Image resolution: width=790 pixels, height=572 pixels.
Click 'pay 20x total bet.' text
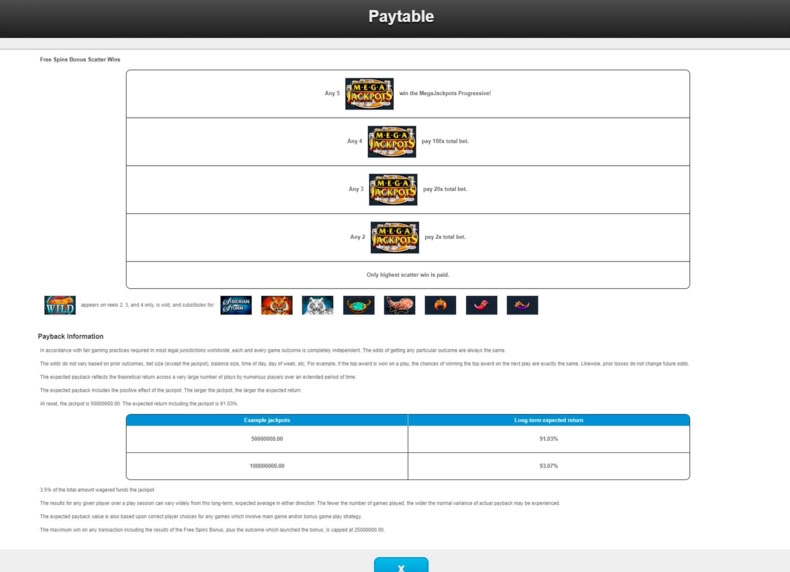click(x=445, y=189)
